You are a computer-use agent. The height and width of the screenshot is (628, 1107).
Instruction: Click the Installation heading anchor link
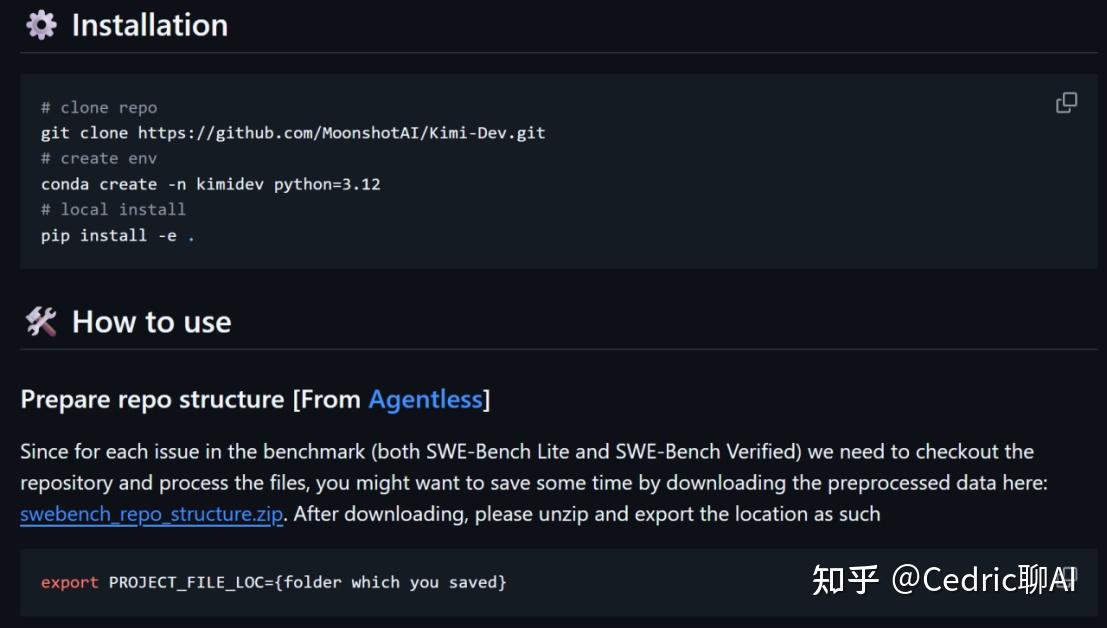148,24
